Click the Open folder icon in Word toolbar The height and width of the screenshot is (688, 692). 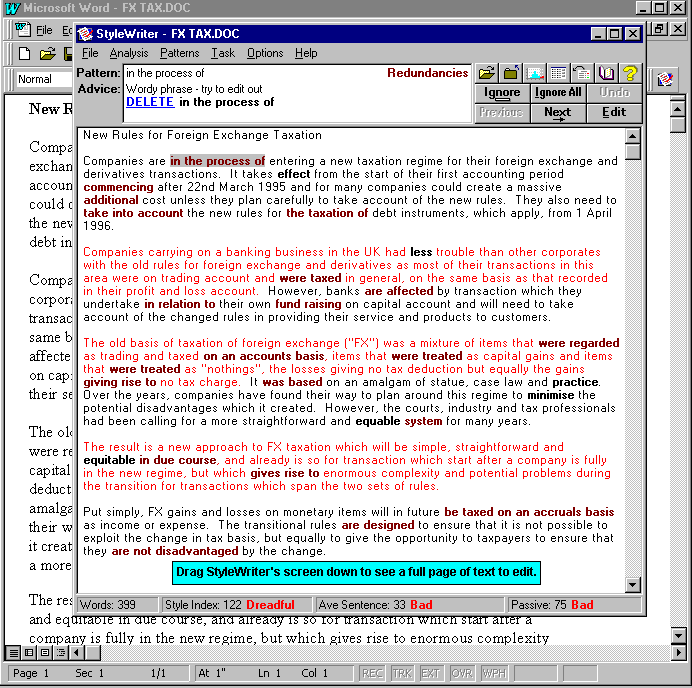[x=47, y=54]
